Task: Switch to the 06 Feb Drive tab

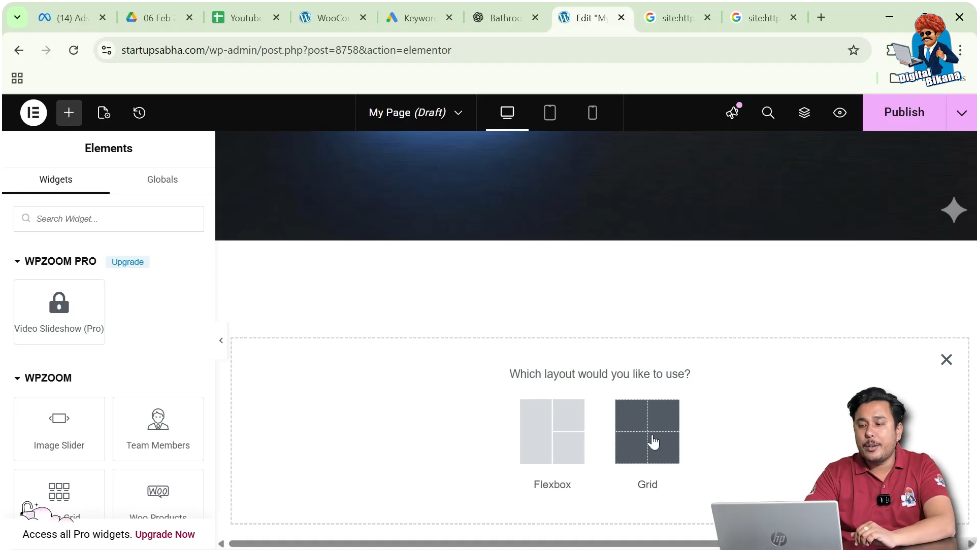Action: (159, 17)
